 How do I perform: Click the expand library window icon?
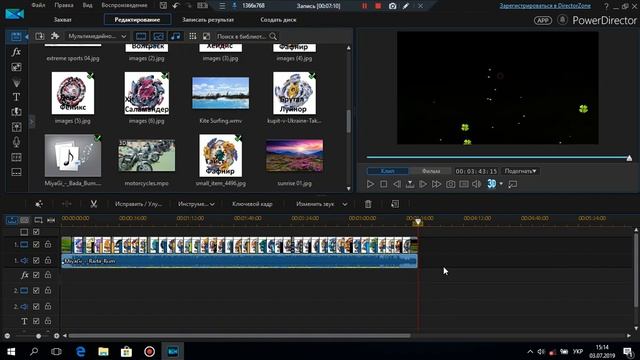point(207,36)
